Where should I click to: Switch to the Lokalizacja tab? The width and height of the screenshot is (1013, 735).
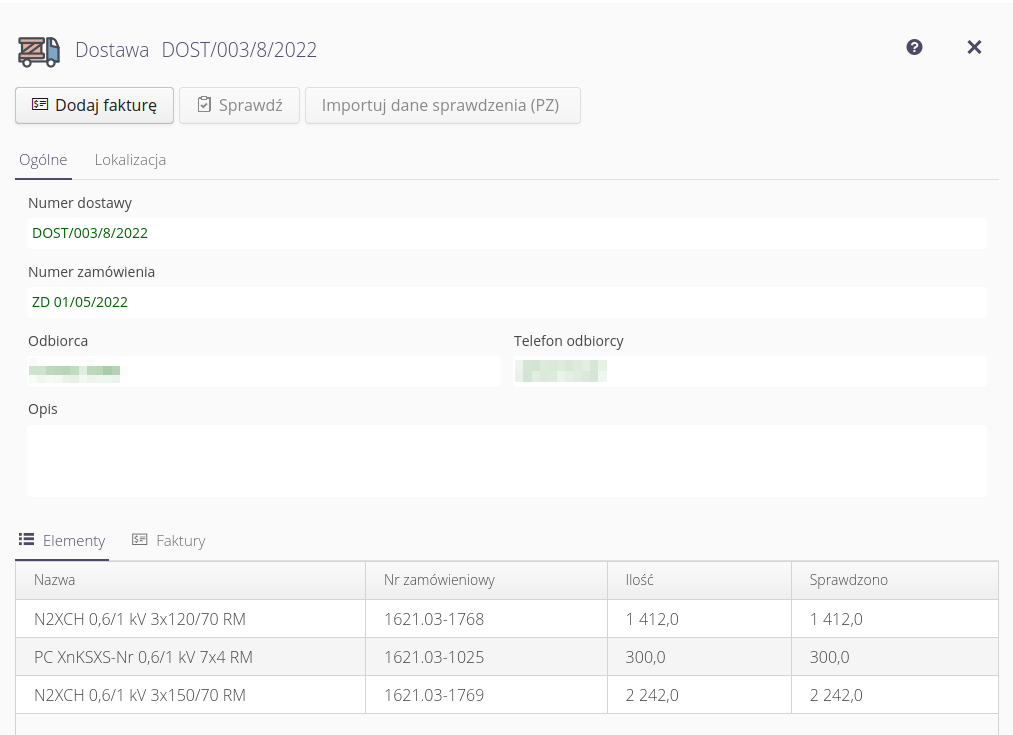(x=130, y=160)
